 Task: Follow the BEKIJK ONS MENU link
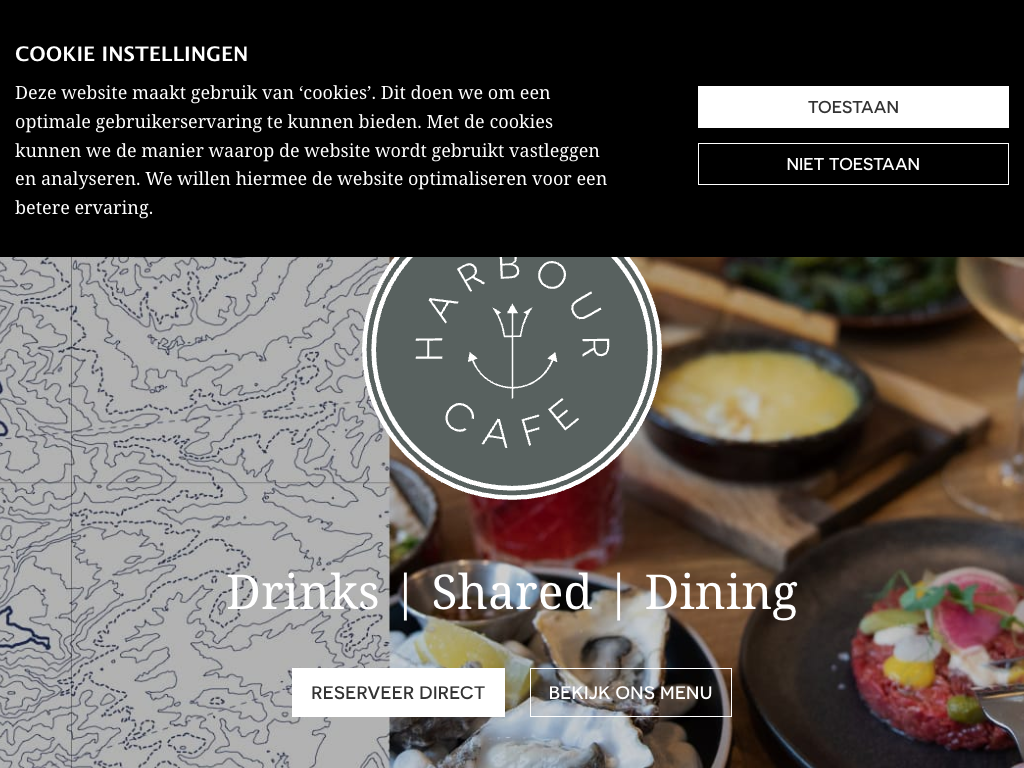(x=630, y=692)
